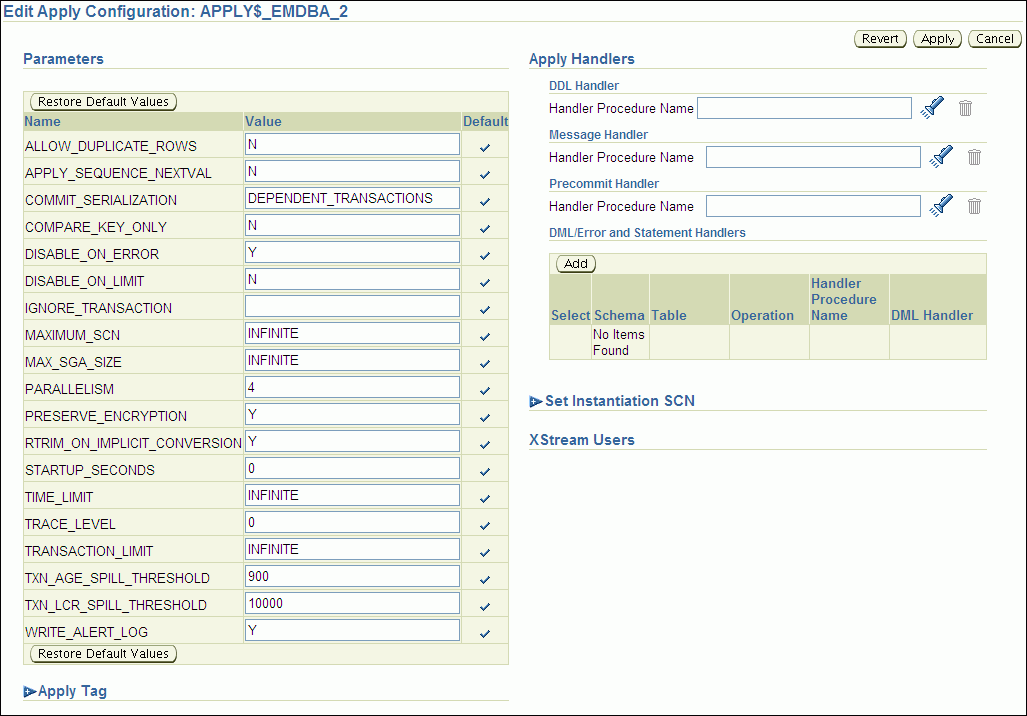1027x716 pixels.
Task: Add a DML/Error statement handler
Action: (x=576, y=264)
